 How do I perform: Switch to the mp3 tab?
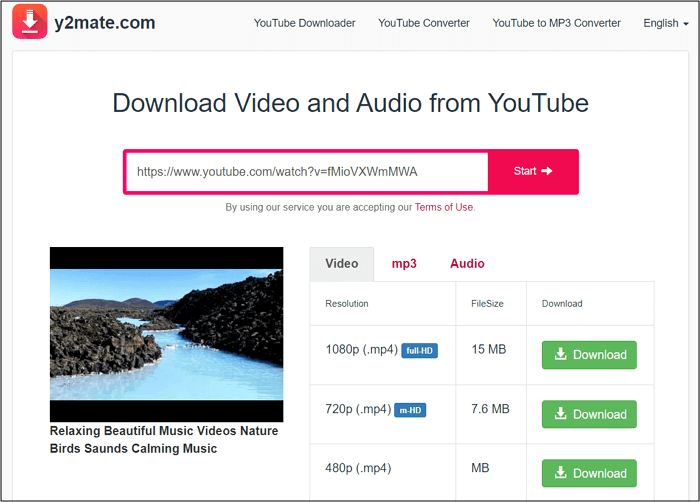tap(404, 264)
